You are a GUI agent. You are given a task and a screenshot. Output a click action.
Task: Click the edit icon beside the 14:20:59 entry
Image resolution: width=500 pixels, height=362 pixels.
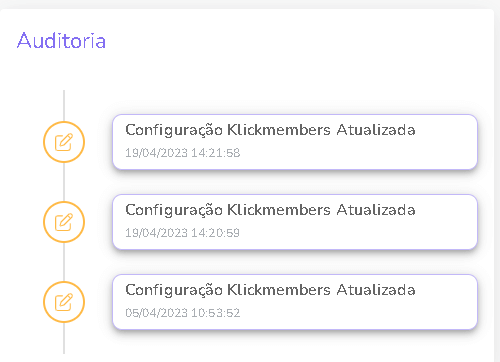(64, 222)
